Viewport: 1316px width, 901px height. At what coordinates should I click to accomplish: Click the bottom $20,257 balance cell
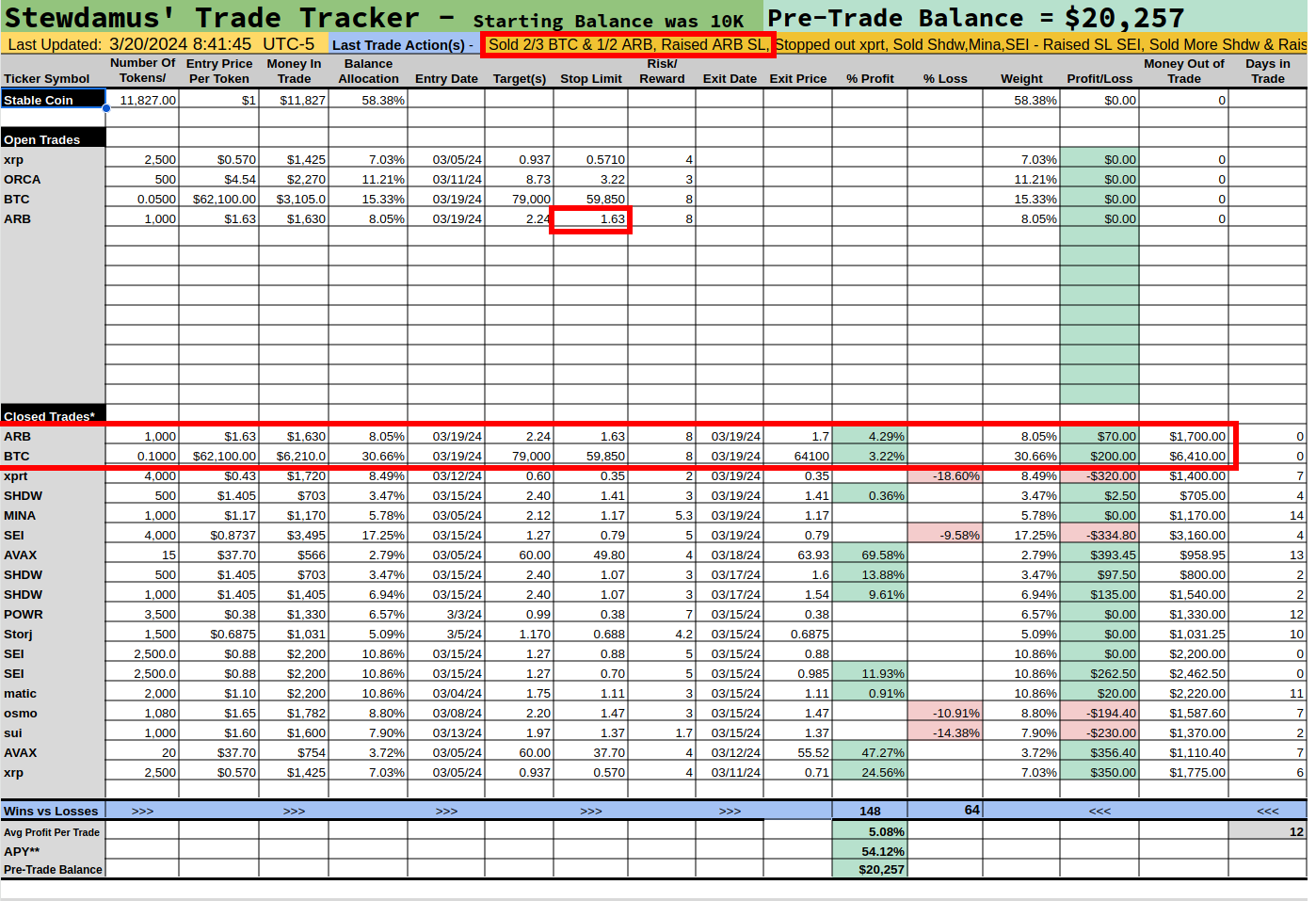point(870,870)
